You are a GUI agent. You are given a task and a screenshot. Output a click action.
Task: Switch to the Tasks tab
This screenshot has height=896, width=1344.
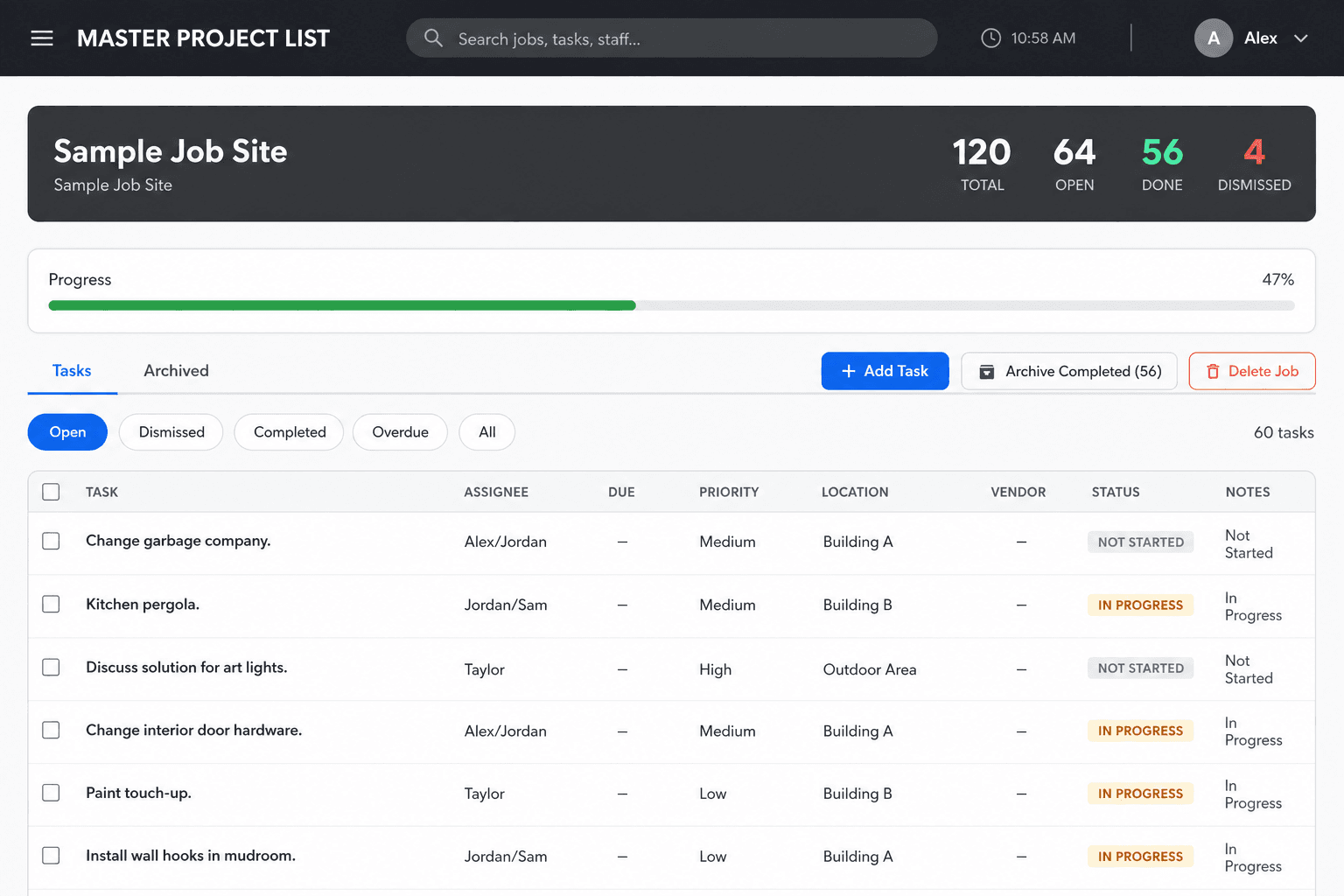coord(72,371)
